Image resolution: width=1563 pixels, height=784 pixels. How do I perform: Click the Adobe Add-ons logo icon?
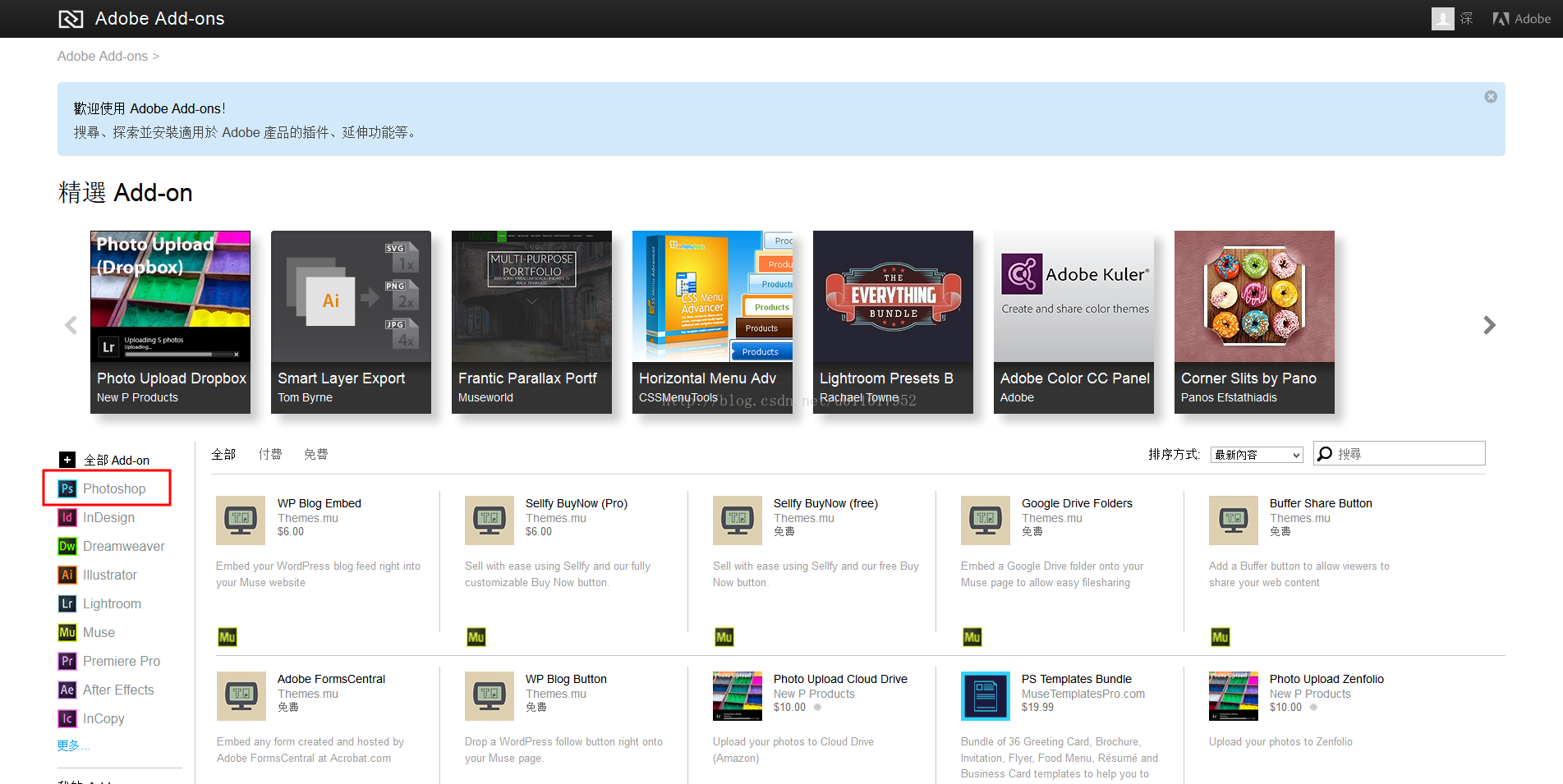tap(71, 19)
